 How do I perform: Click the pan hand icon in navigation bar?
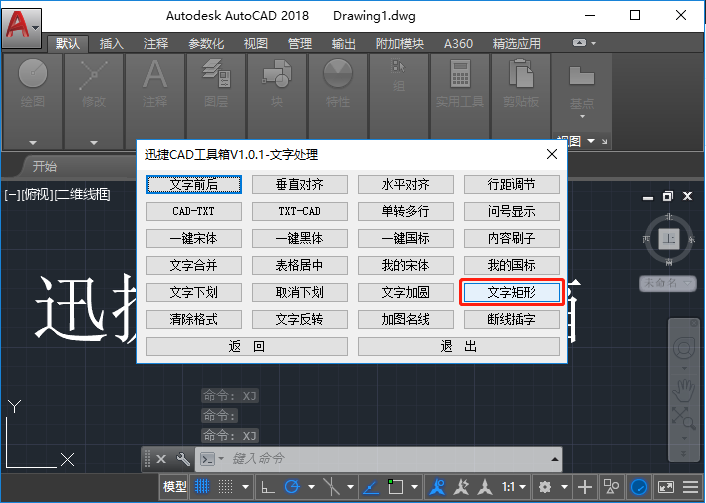pyautogui.click(x=683, y=391)
